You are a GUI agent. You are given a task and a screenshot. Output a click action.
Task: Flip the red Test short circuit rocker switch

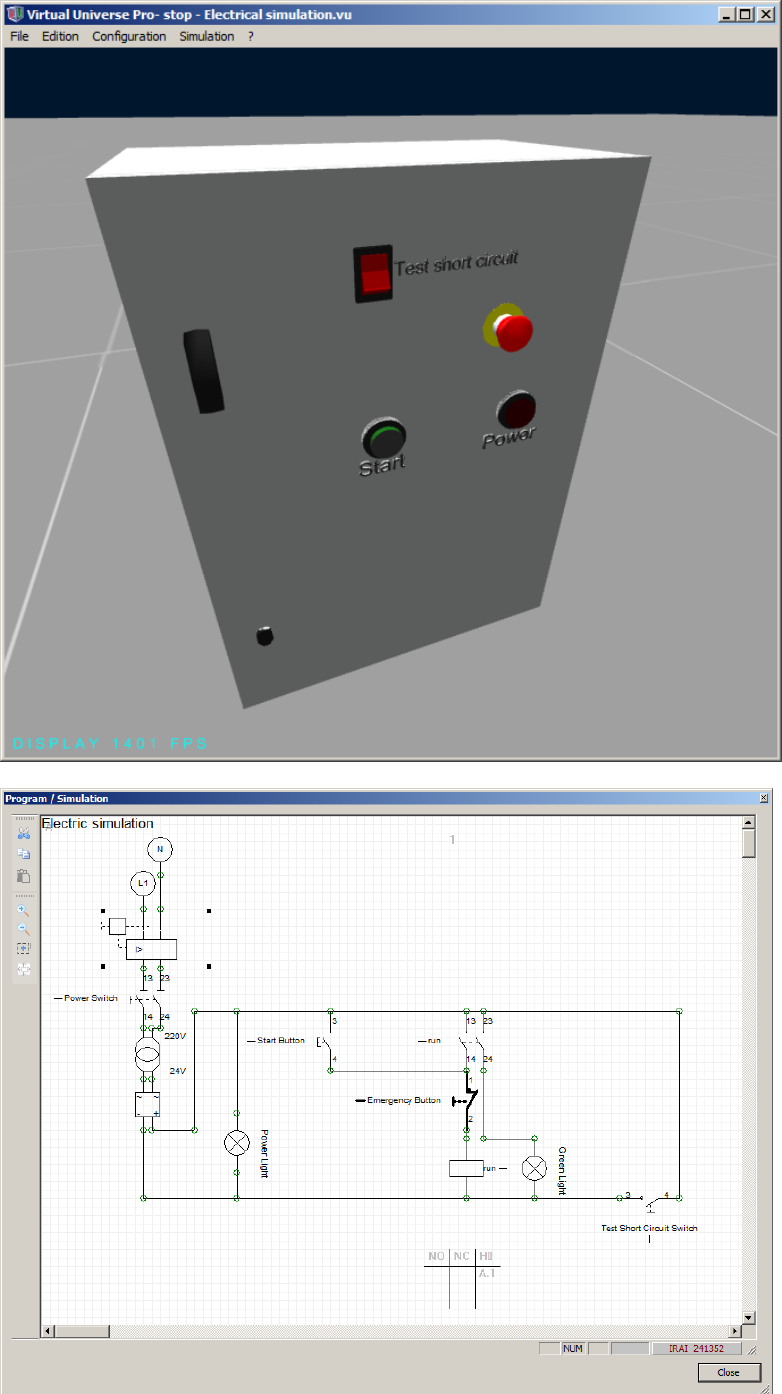[x=374, y=272]
